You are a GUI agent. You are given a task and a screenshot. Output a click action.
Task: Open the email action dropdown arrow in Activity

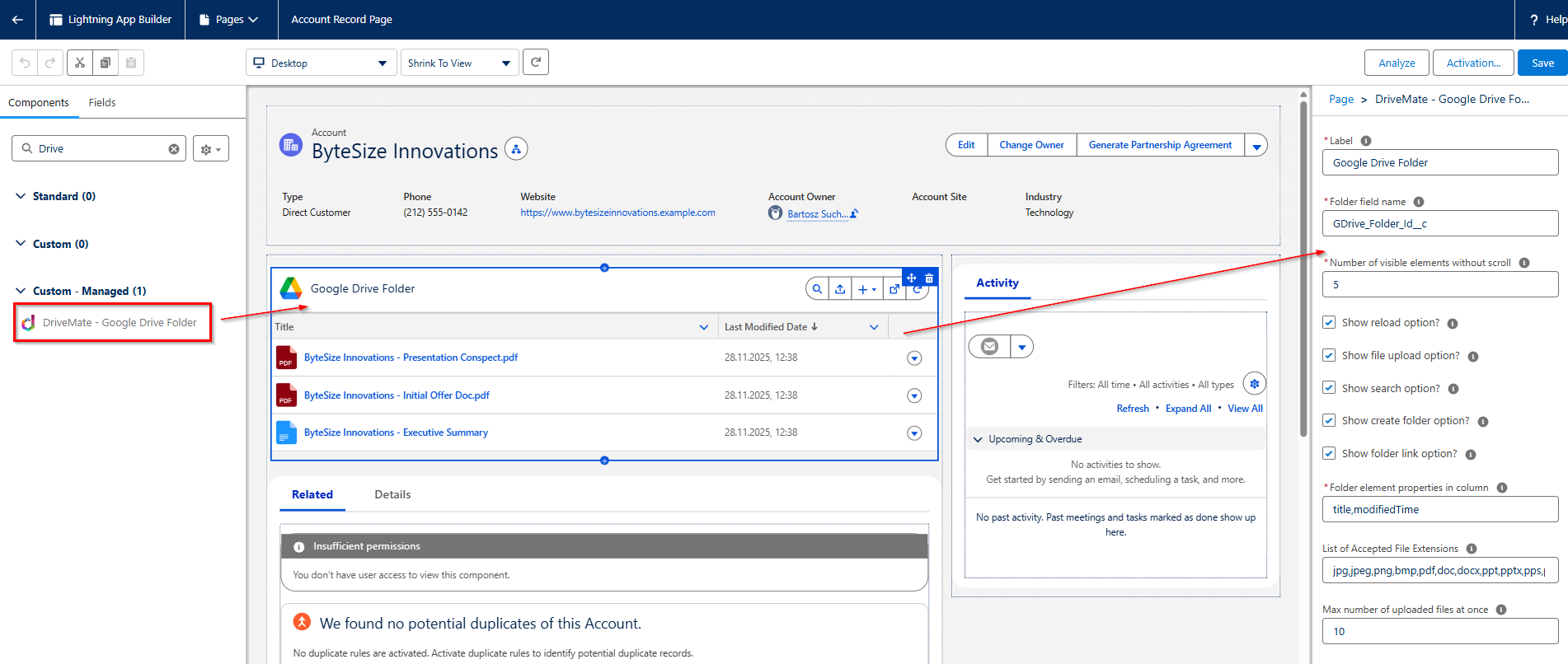tap(1022, 347)
